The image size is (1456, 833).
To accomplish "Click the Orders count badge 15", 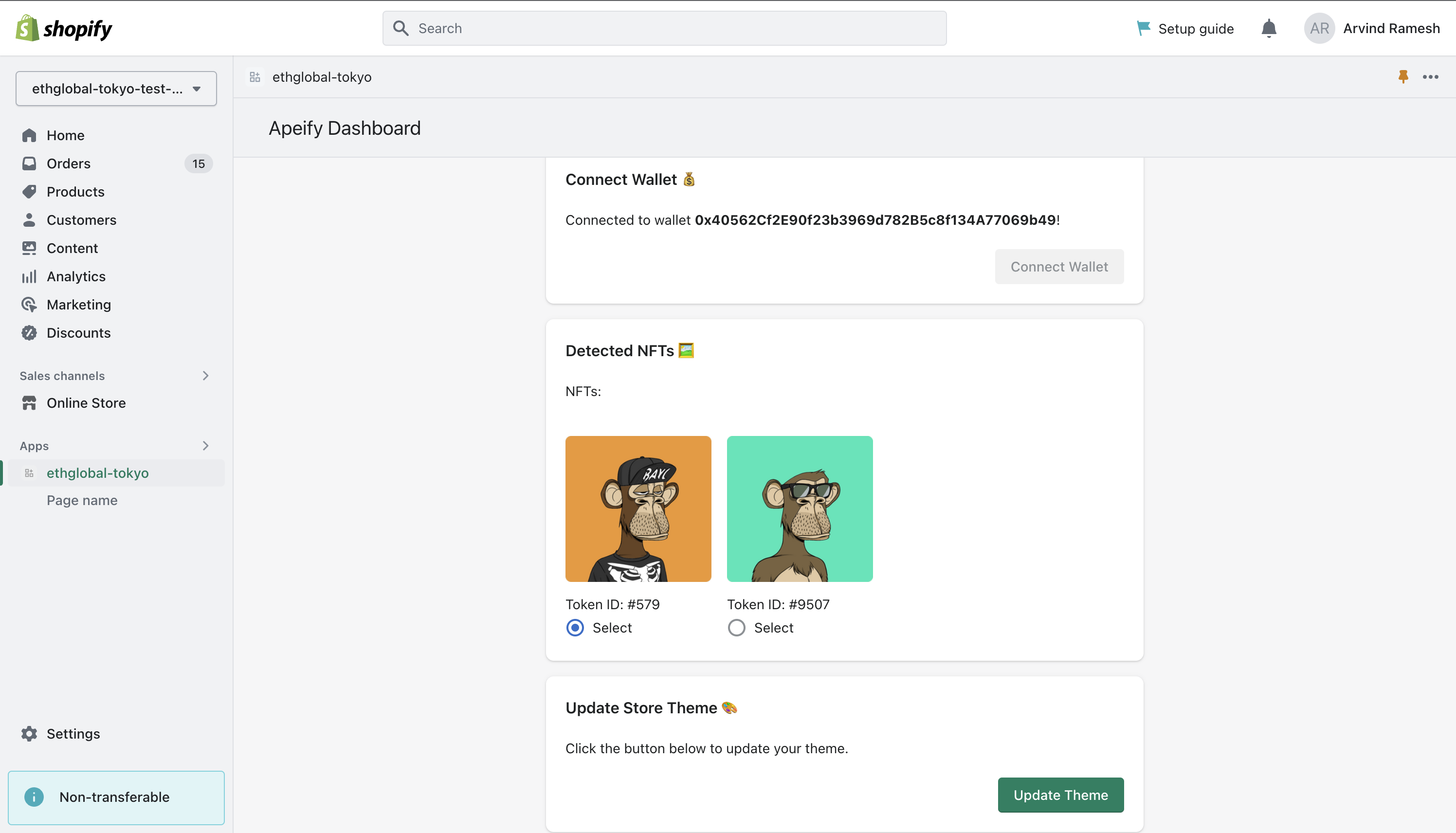I will click(199, 163).
